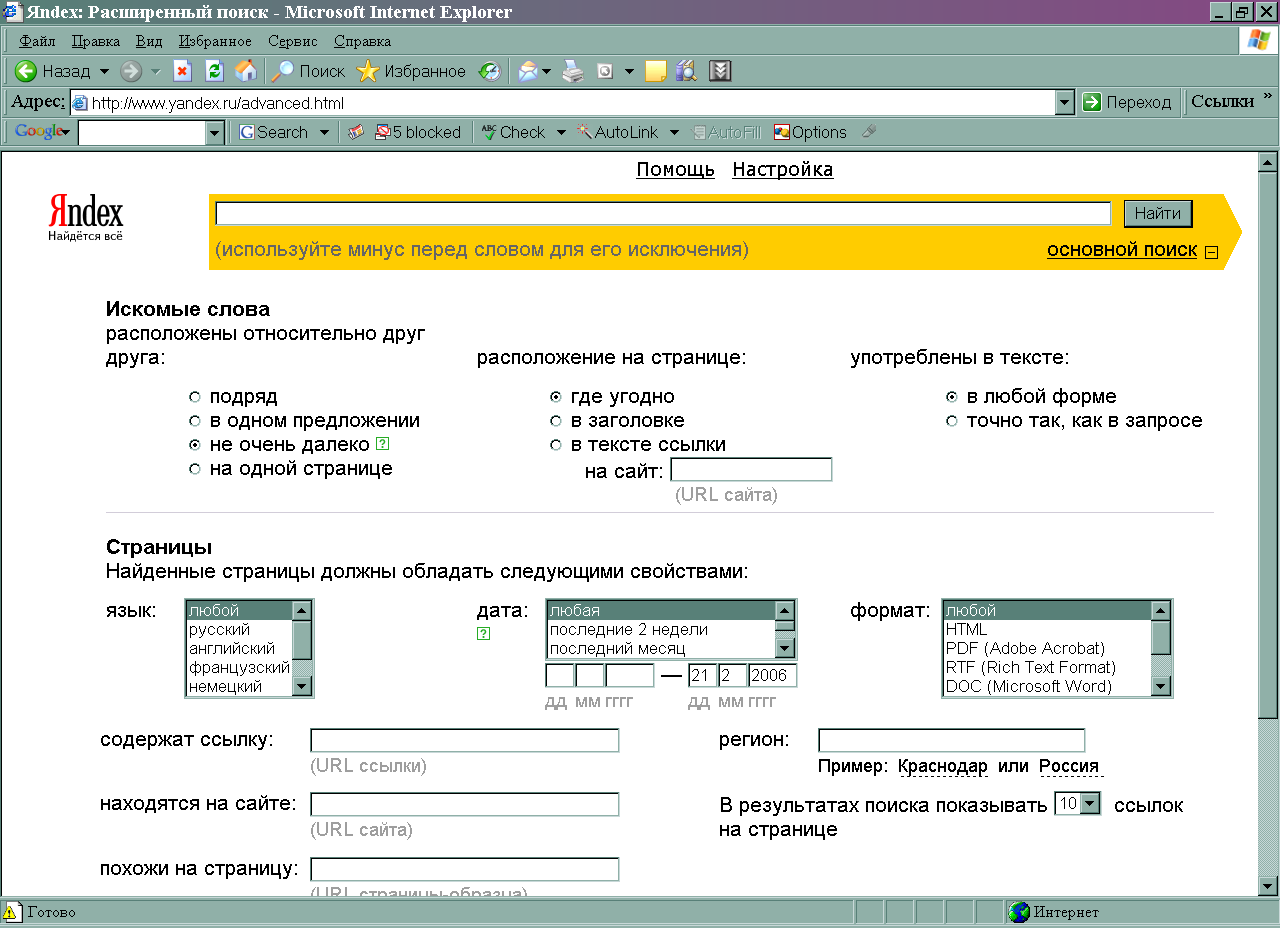
Task: Print the page with the printer icon
Action: (x=572, y=71)
